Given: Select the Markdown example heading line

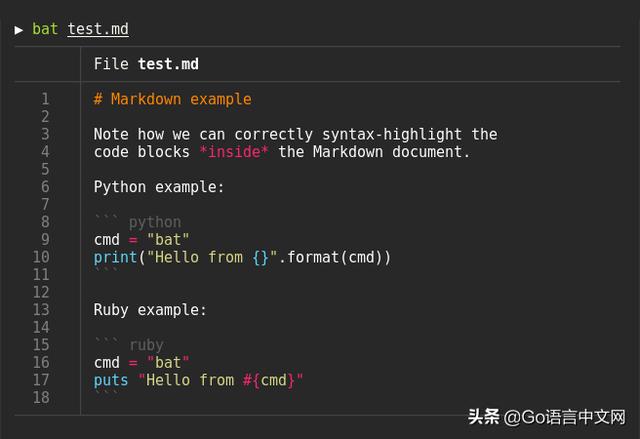Looking at the screenshot, I should (x=173, y=99).
